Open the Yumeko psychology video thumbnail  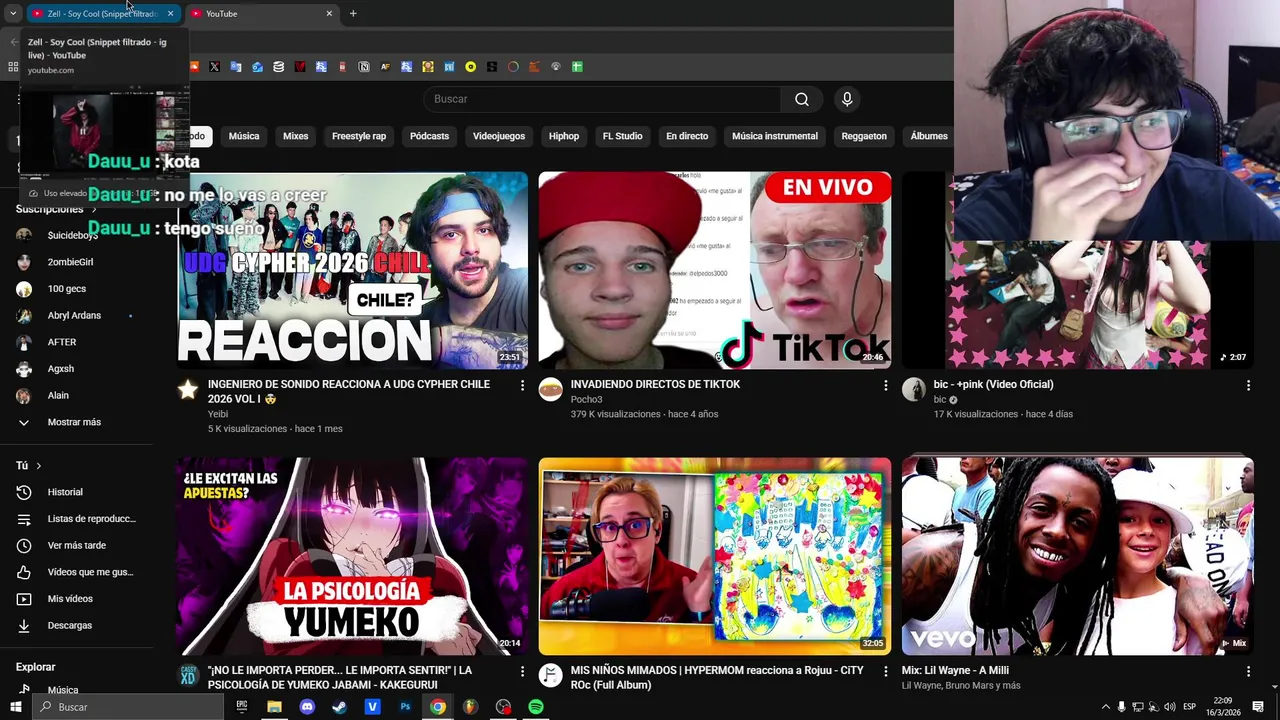352,556
